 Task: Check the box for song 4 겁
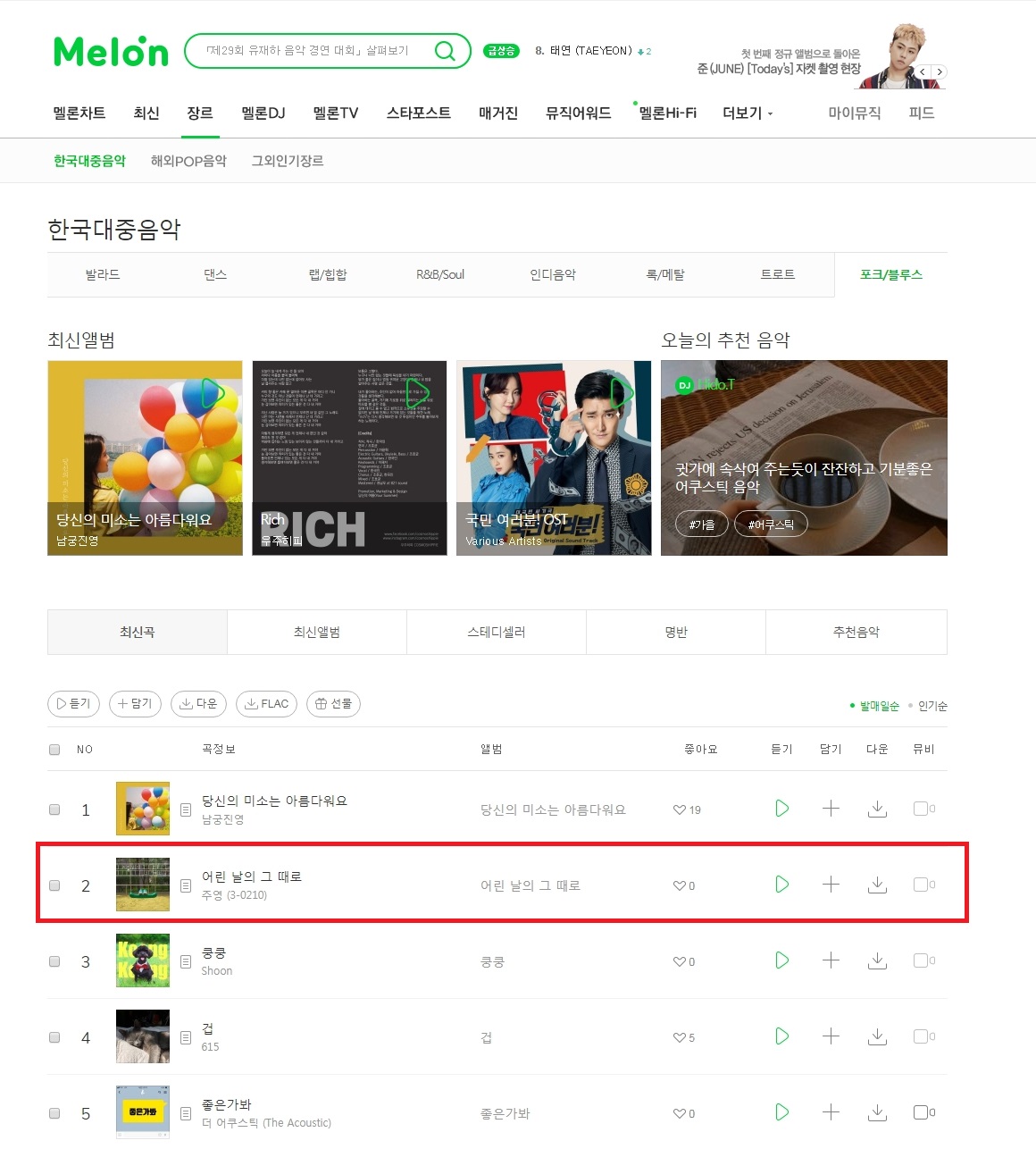coord(54,1037)
